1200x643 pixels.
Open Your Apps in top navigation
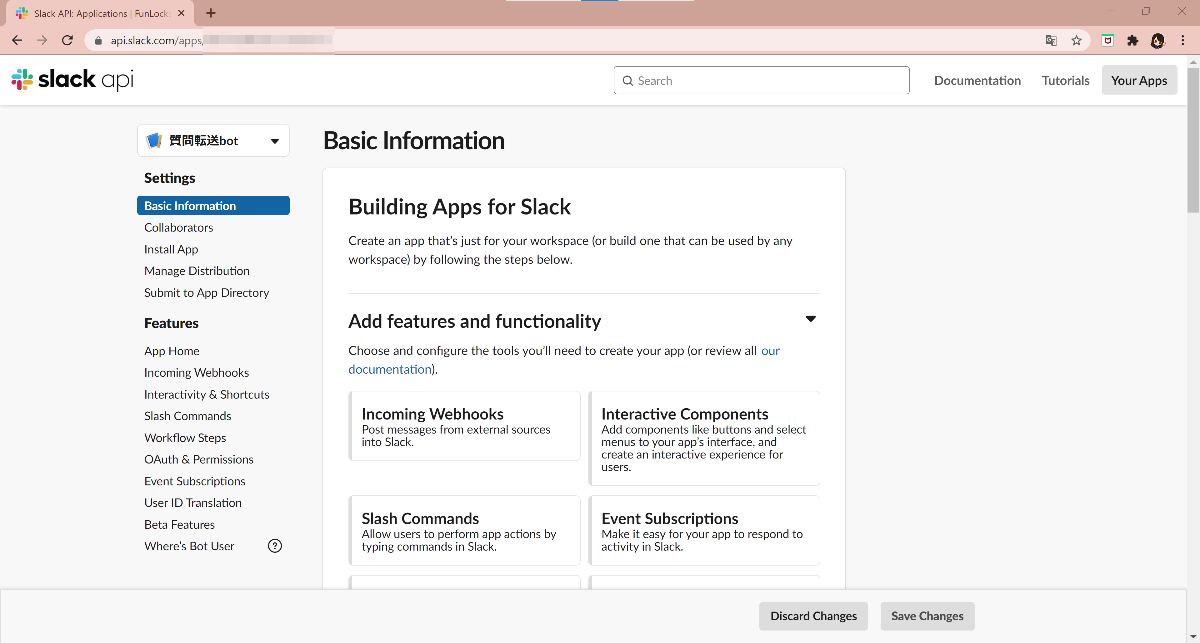click(1139, 81)
